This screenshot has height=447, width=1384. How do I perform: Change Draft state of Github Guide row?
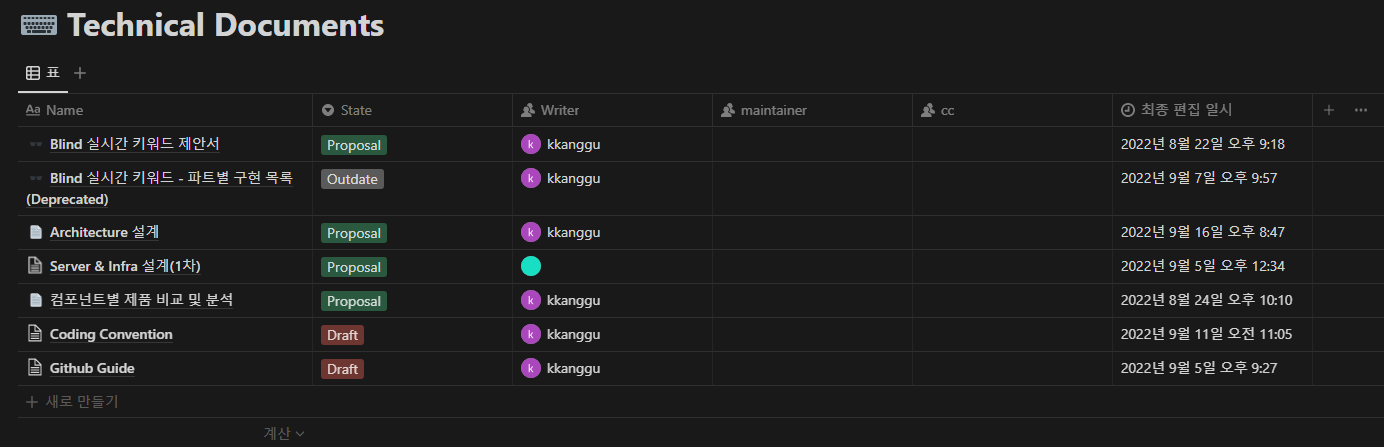pyautogui.click(x=342, y=369)
